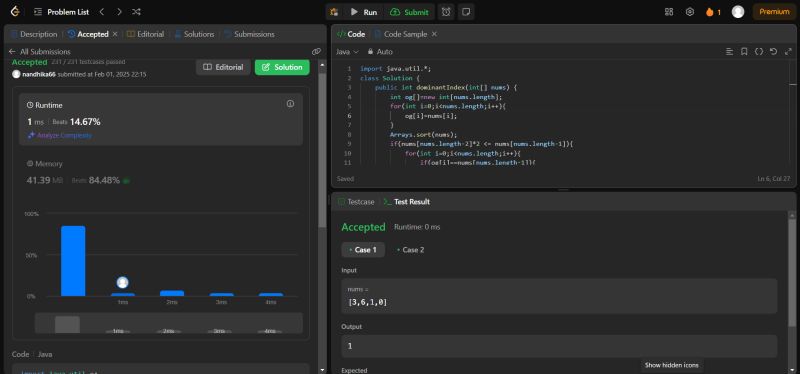Click the Output value 1
The image size is (800, 374).
click(350, 346)
